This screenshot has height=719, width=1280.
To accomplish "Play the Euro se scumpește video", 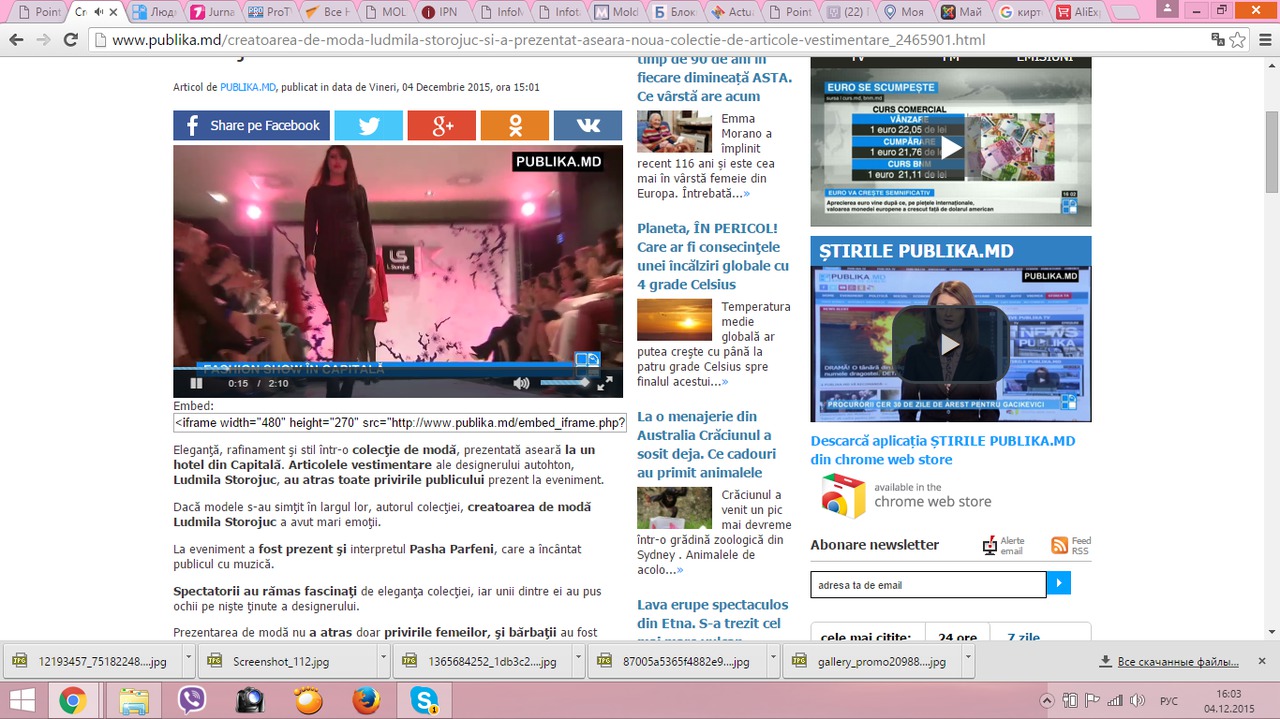I will [x=950, y=148].
